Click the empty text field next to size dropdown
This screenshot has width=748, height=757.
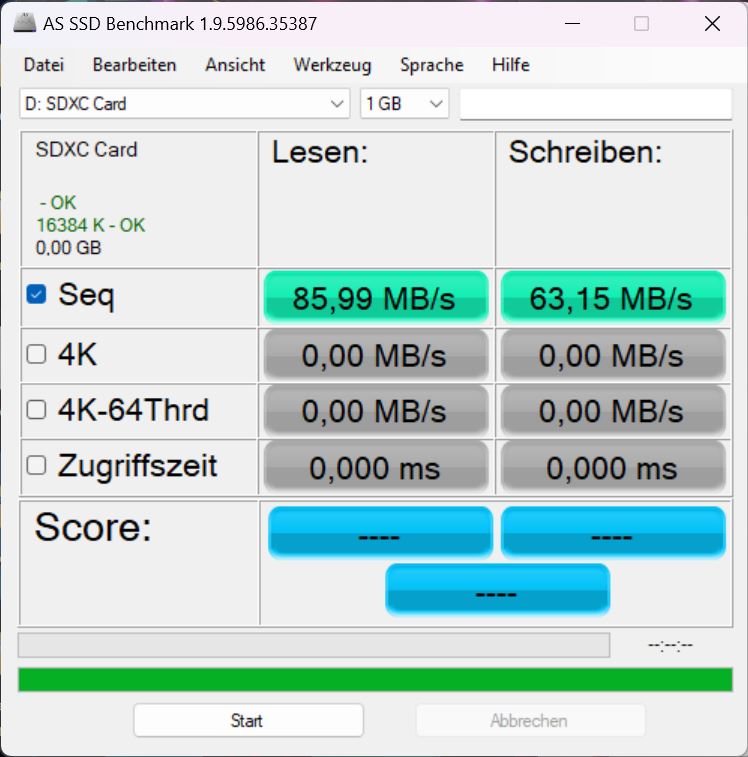[596, 103]
